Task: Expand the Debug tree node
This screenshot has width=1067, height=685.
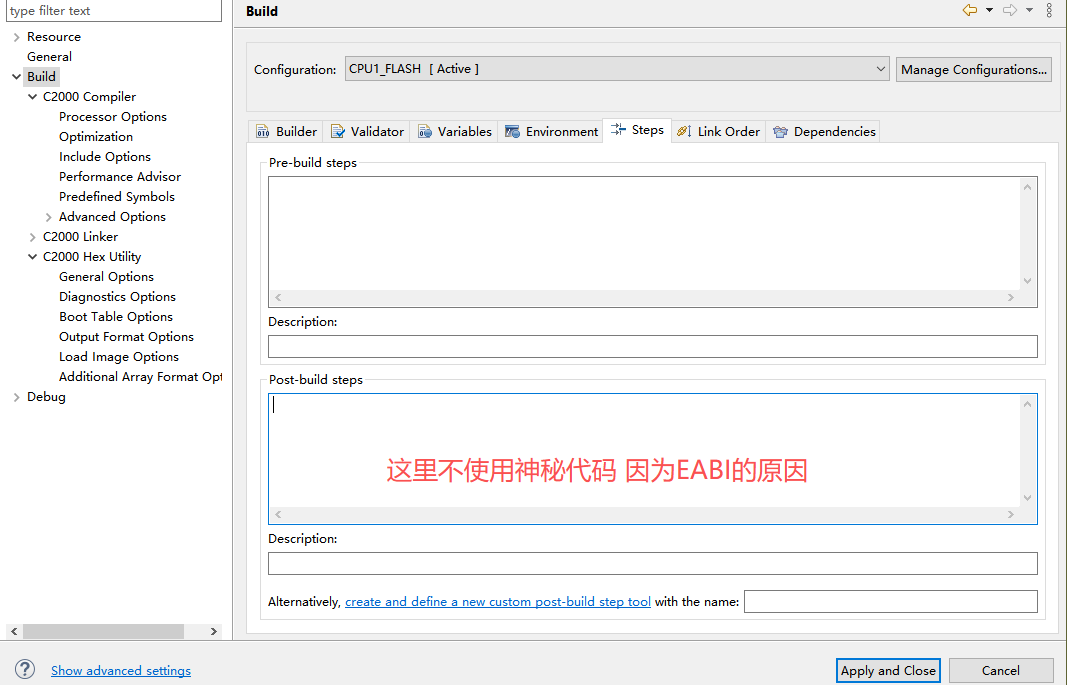Action: tap(16, 397)
